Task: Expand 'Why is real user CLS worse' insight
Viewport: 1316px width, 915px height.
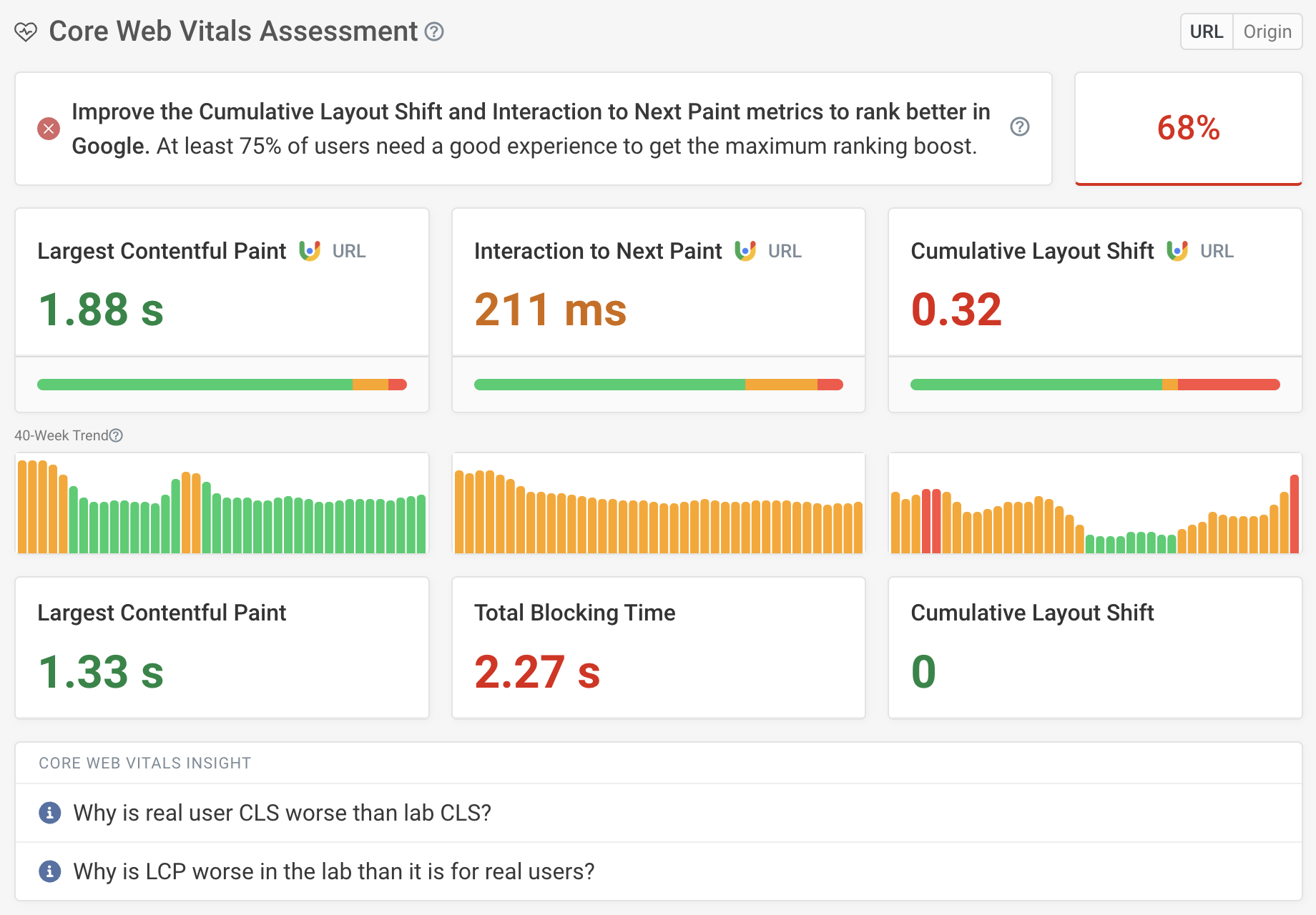Action: (x=282, y=813)
